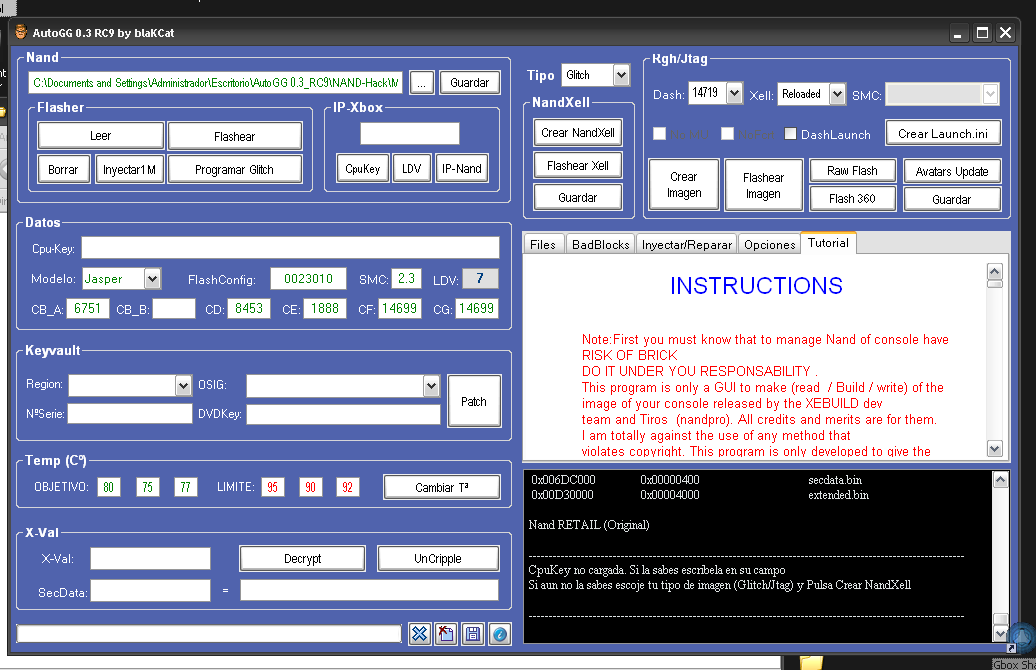The height and width of the screenshot is (670, 1036).
Task: Click the Flashear button in Flasher
Action: tap(235, 136)
